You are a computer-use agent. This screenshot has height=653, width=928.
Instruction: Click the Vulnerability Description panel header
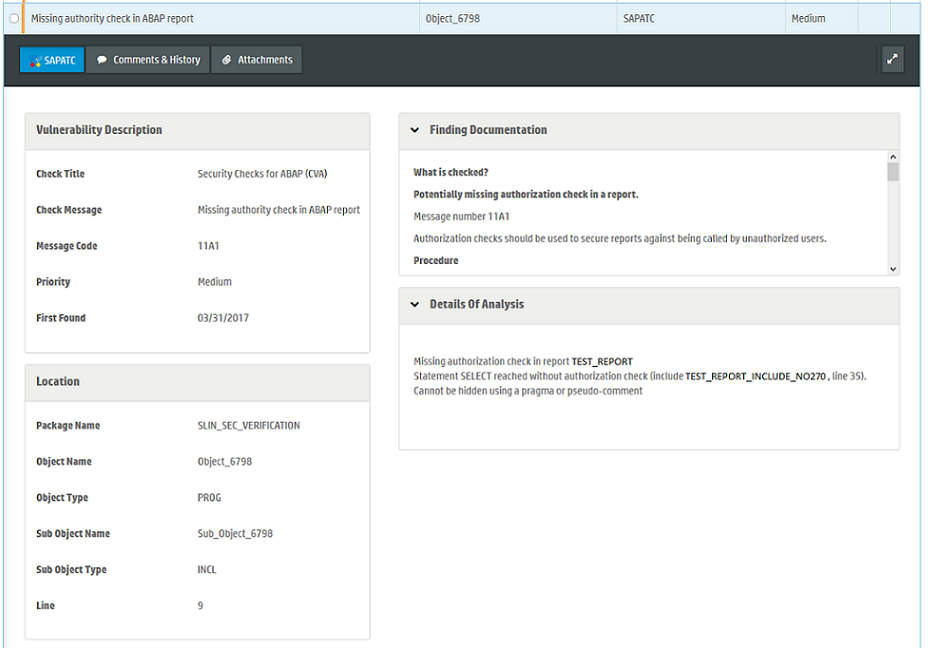pos(99,130)
